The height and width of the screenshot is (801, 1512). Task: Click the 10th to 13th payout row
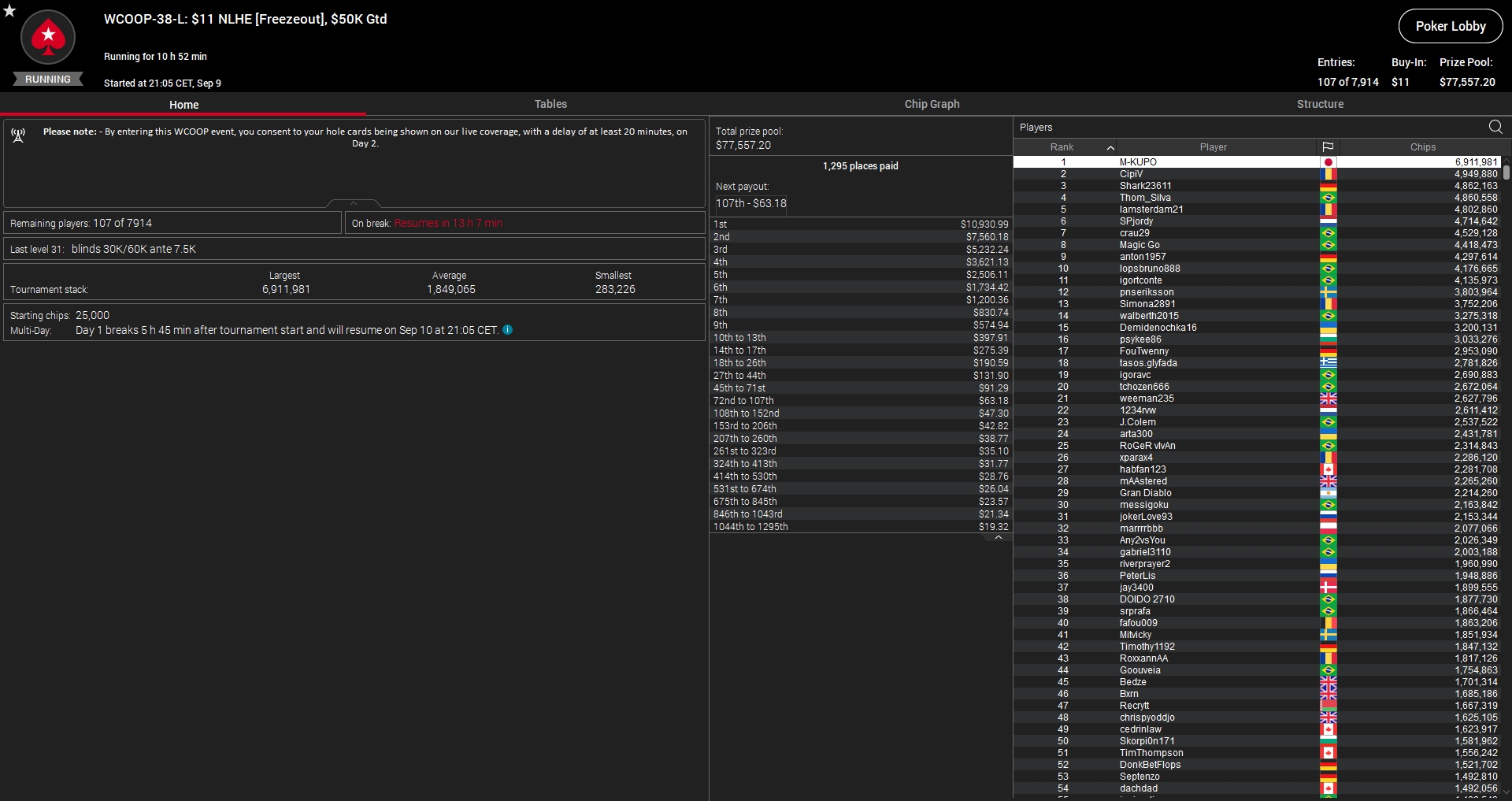tap(861, 338)
